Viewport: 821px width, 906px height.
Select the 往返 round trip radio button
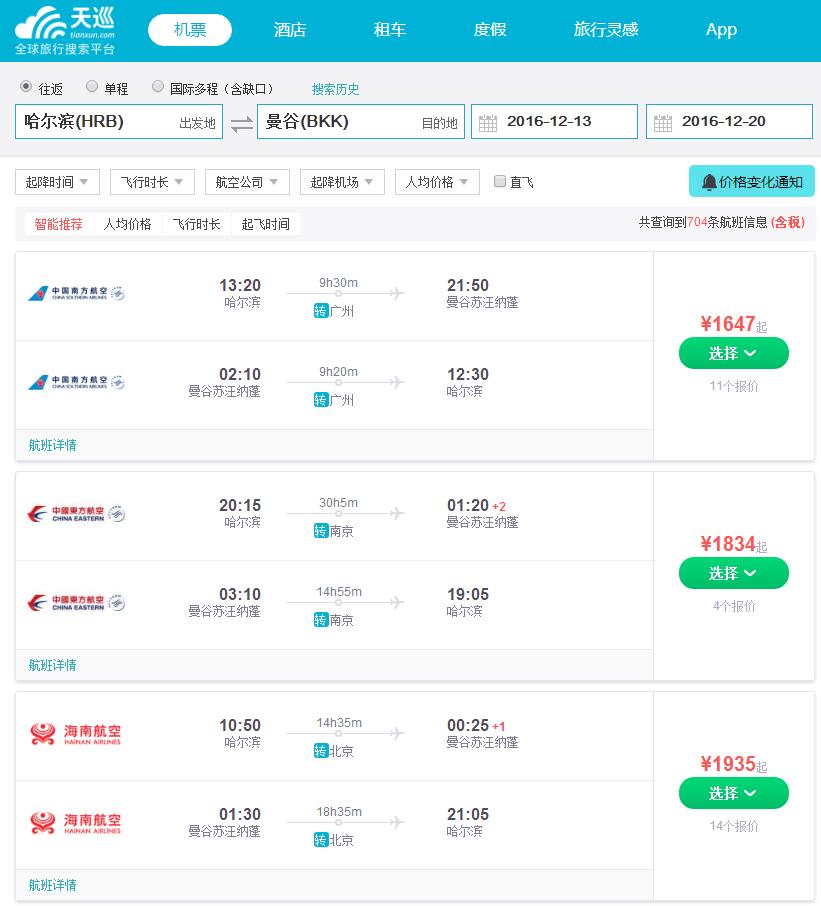pyautogui.click(x=25, y=86)
